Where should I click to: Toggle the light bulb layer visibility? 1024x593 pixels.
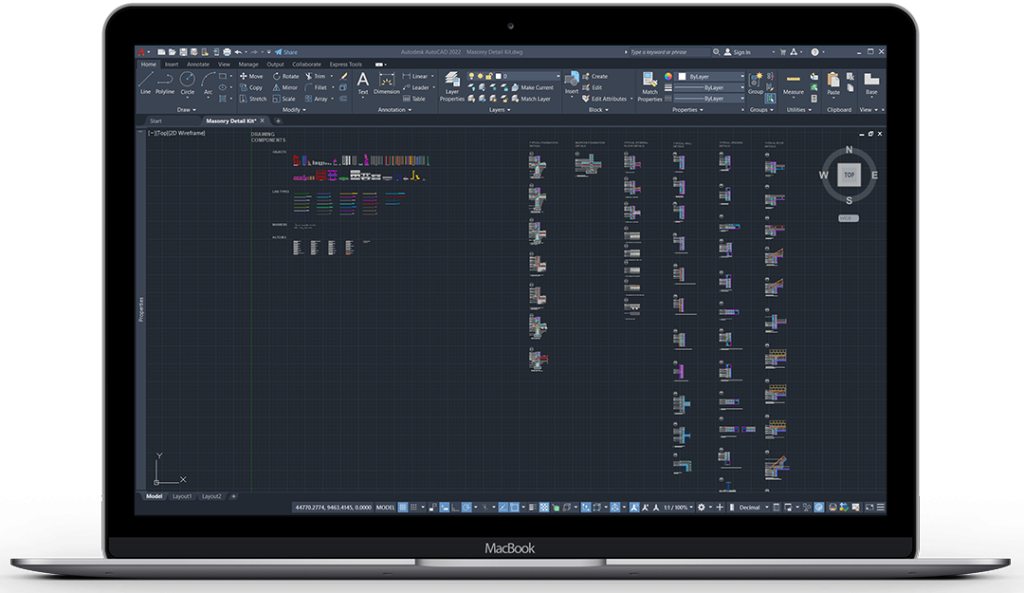pos(472,76)
